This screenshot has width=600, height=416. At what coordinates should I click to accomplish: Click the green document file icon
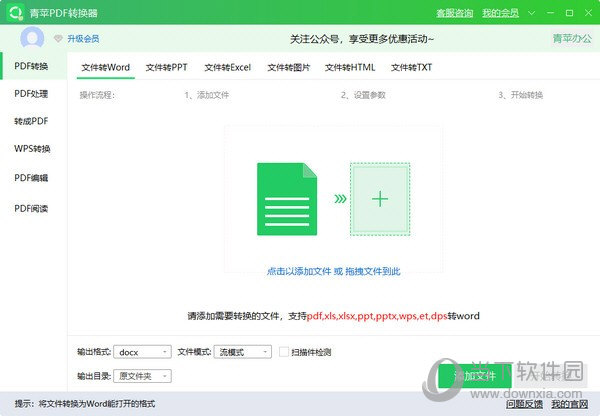pos(287,199)
